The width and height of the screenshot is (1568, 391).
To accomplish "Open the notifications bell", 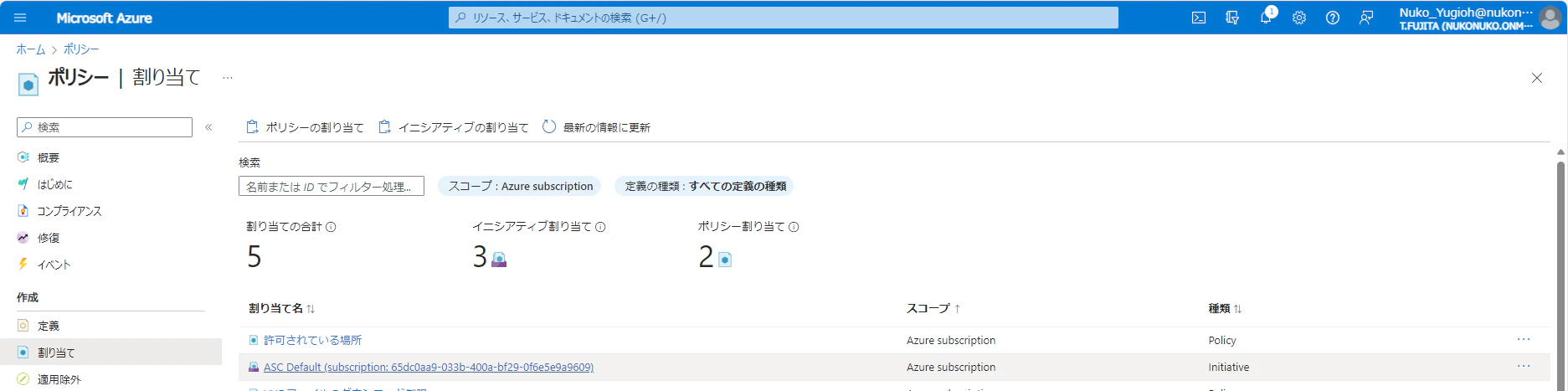I will tap(1266, 18).
